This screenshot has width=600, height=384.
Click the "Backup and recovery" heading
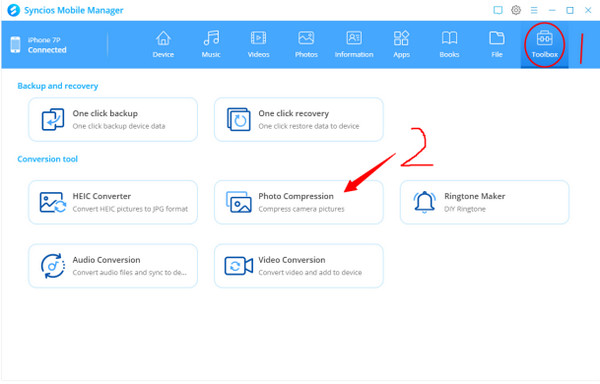point(58,86)
